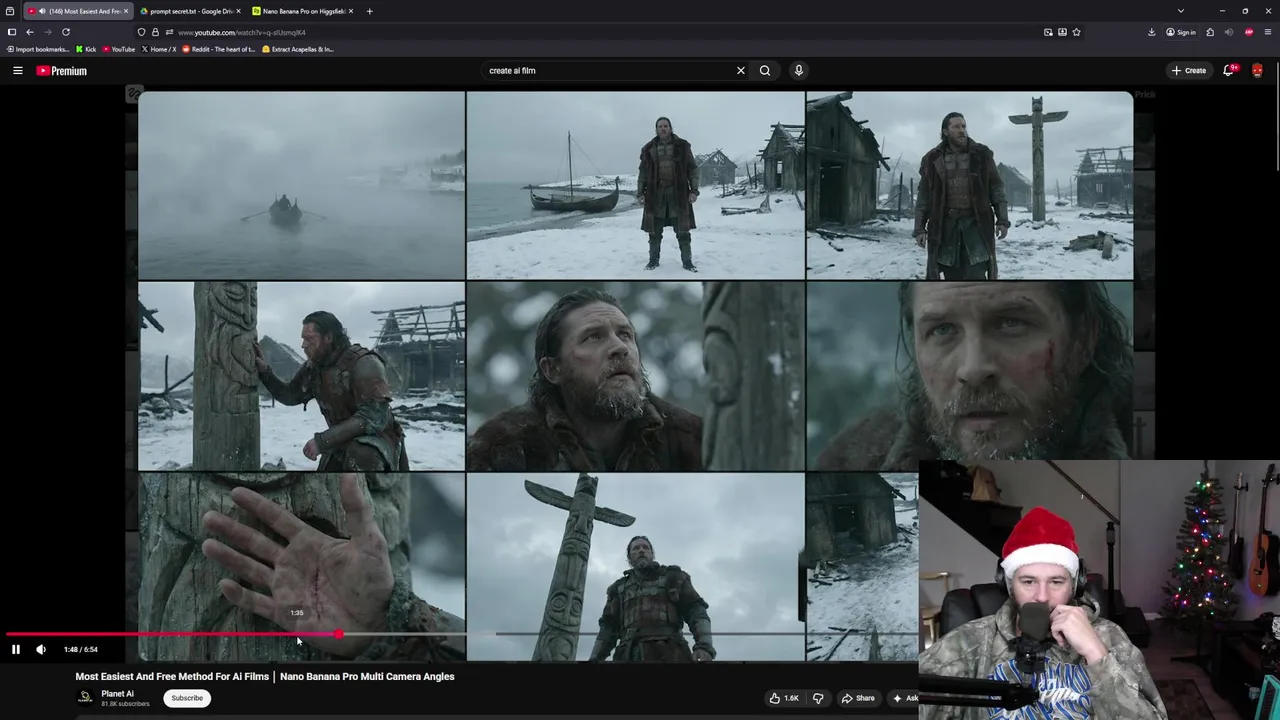Image resolution: width=1280 pixels, height=720 pixels.
Task: Open the browser downloads panel
Action: 1151,32
